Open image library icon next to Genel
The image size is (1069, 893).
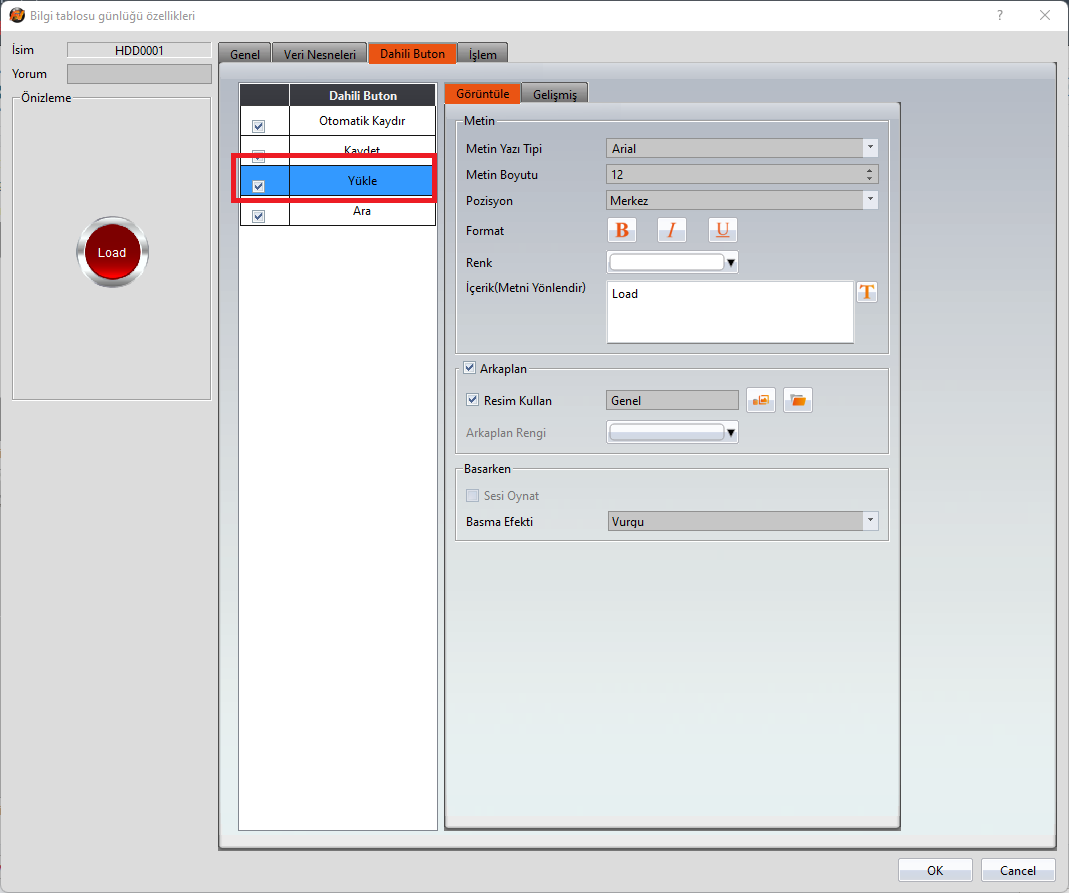pyautogui.click(x=761, y=400)
